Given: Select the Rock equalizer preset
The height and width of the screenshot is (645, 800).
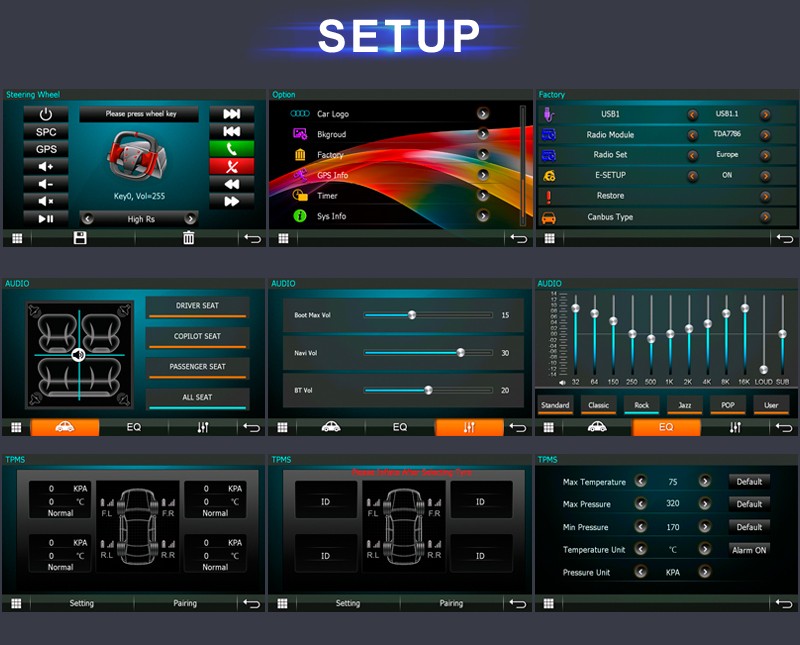Looking at the screenshot, I should tap(641, 405).
